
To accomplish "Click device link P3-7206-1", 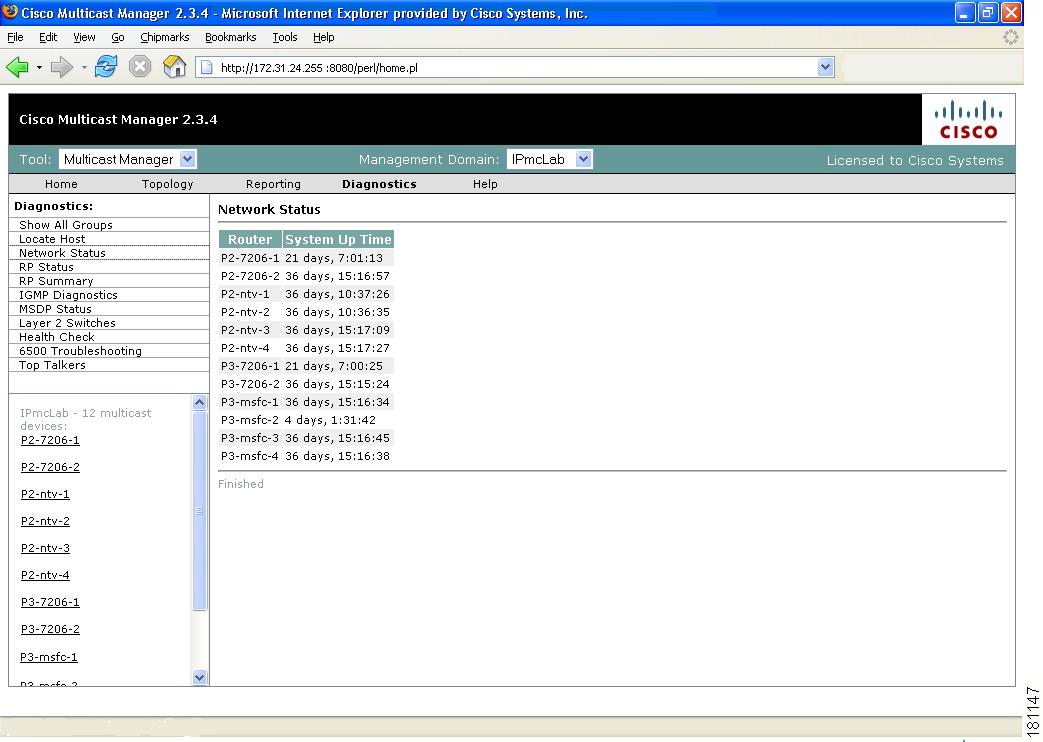I will (x=50, y=602).
